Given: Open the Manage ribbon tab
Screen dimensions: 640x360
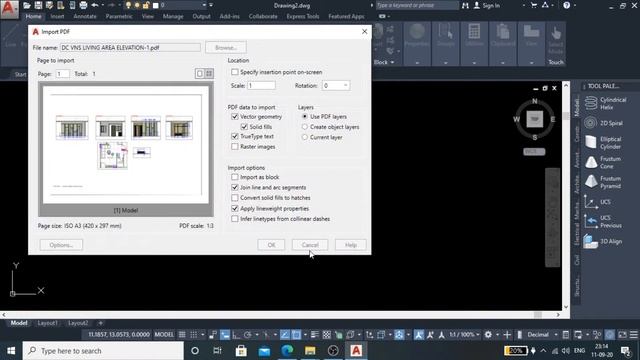Looking at the screenshot, I should tap(173, 16).
